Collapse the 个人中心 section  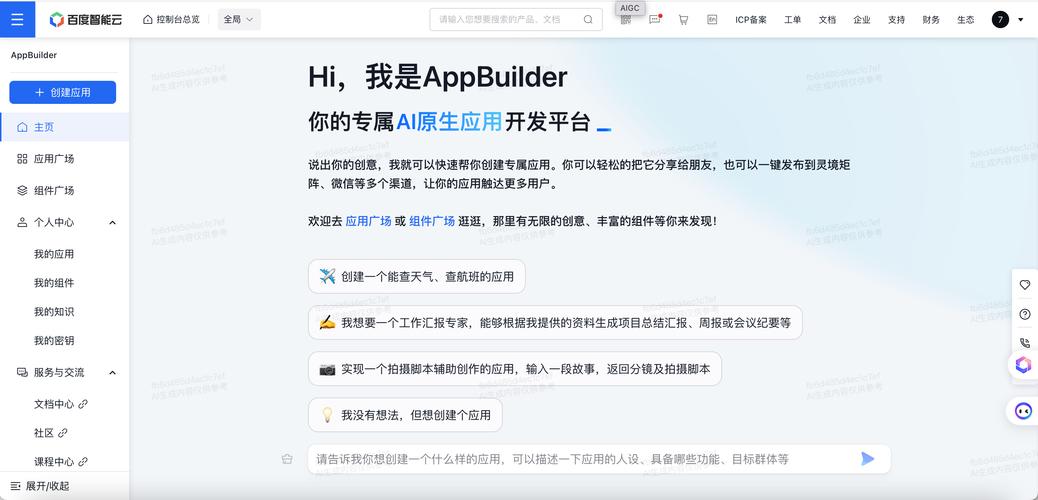(x=113, y=223)
